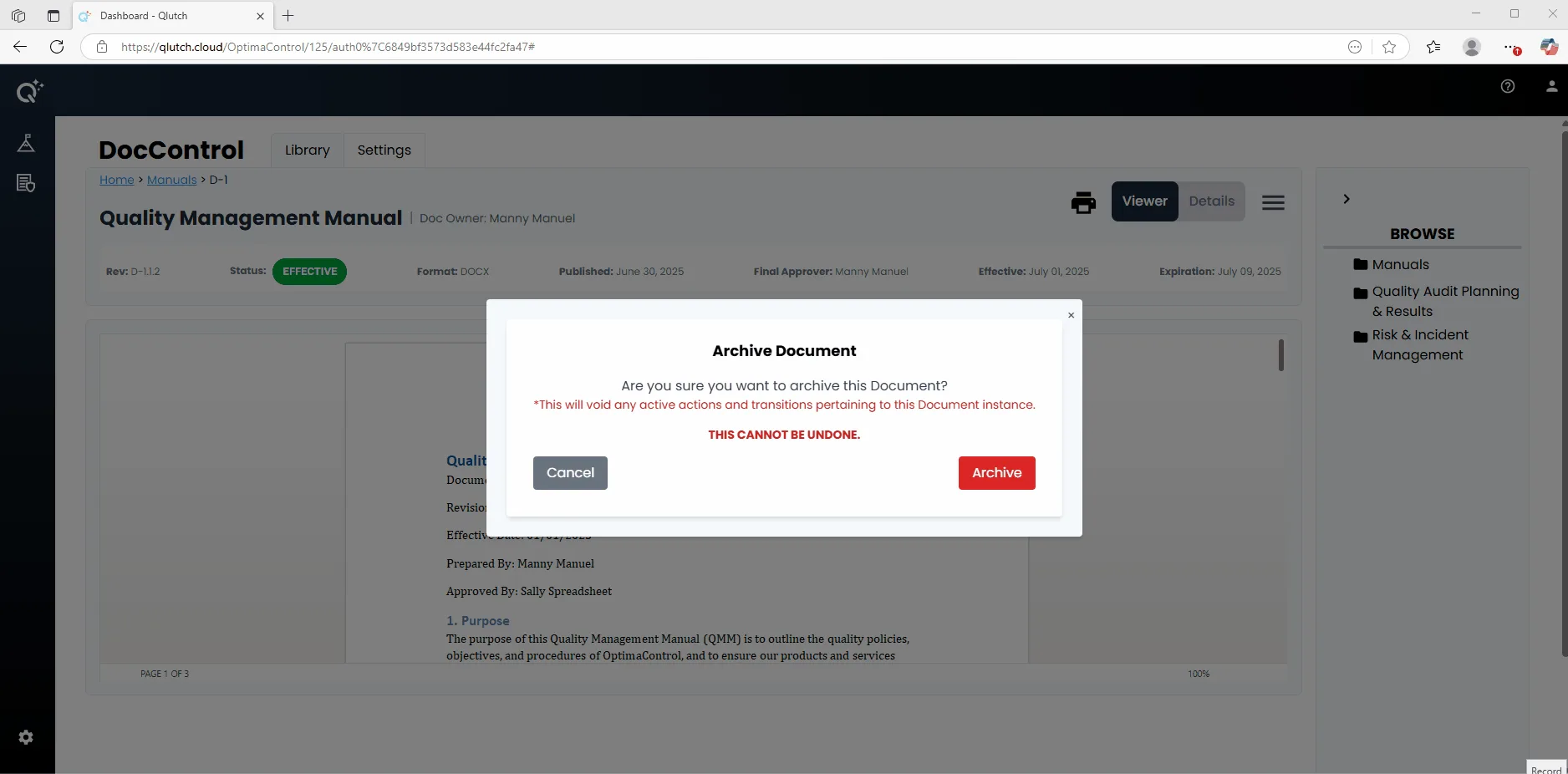Open the settings gear in sidebar

tap(26, 737)
